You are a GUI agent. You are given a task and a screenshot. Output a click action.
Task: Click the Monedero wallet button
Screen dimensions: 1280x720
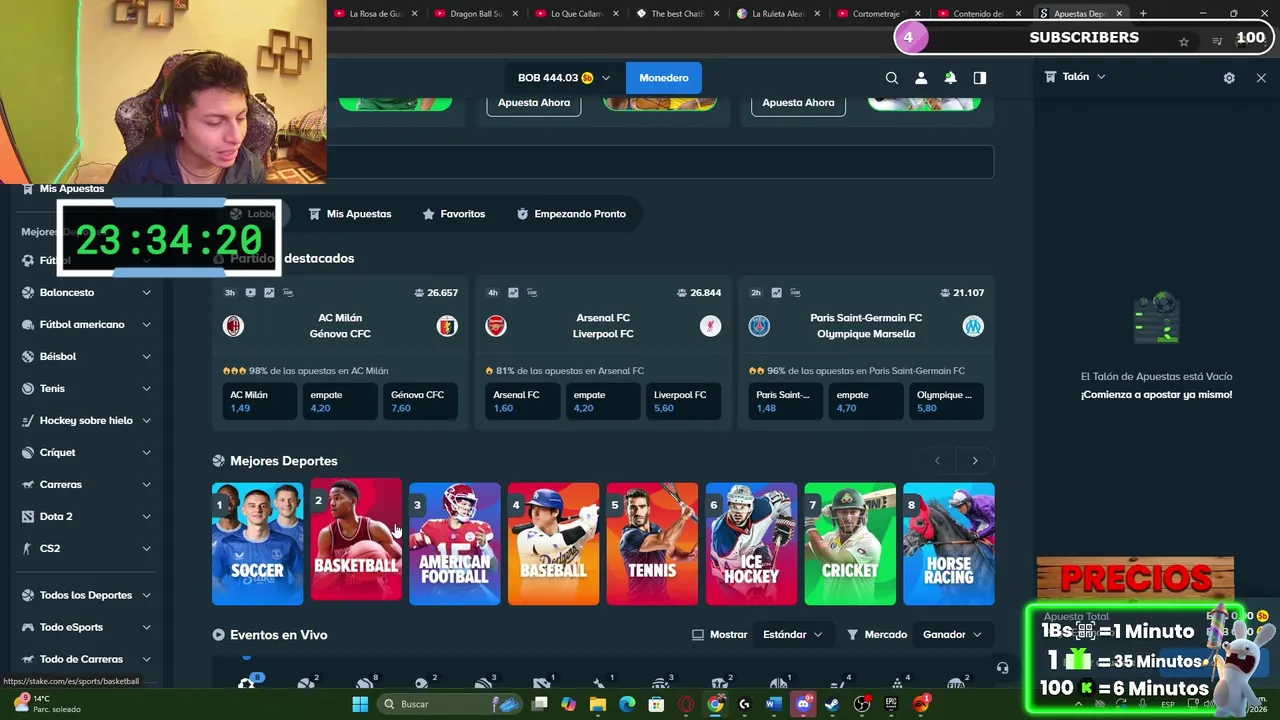click(x=664, y=78)
